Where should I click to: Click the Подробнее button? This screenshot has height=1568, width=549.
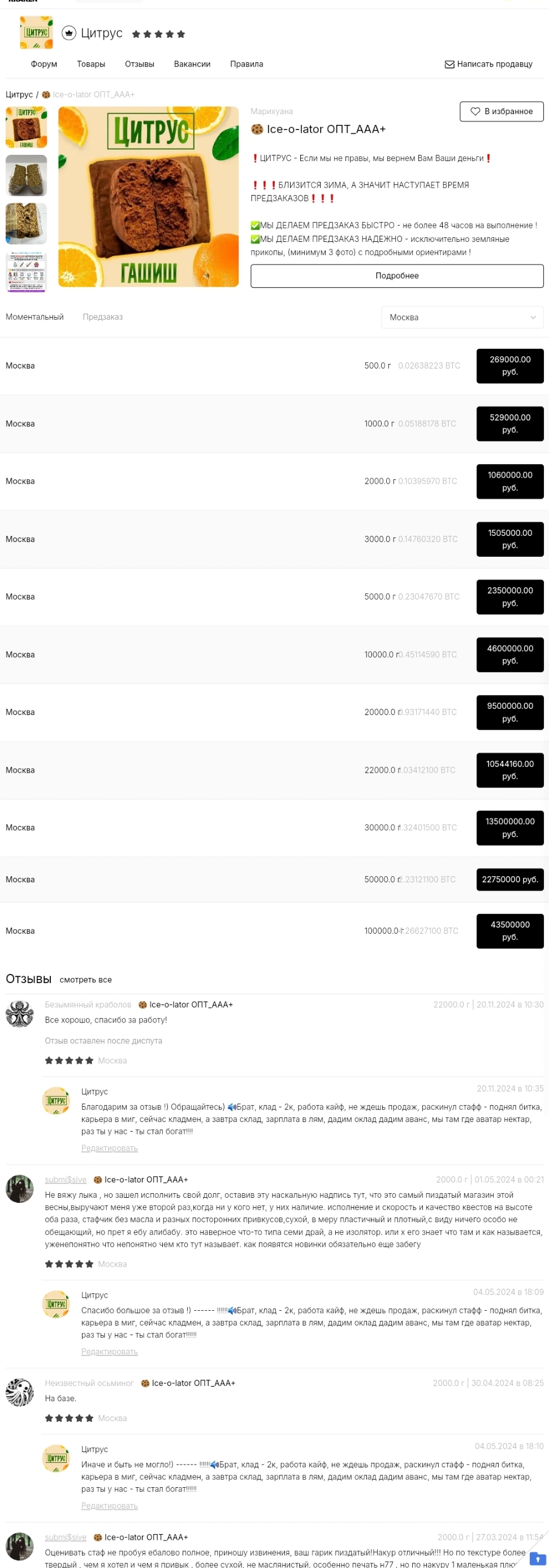click(397, 275)
